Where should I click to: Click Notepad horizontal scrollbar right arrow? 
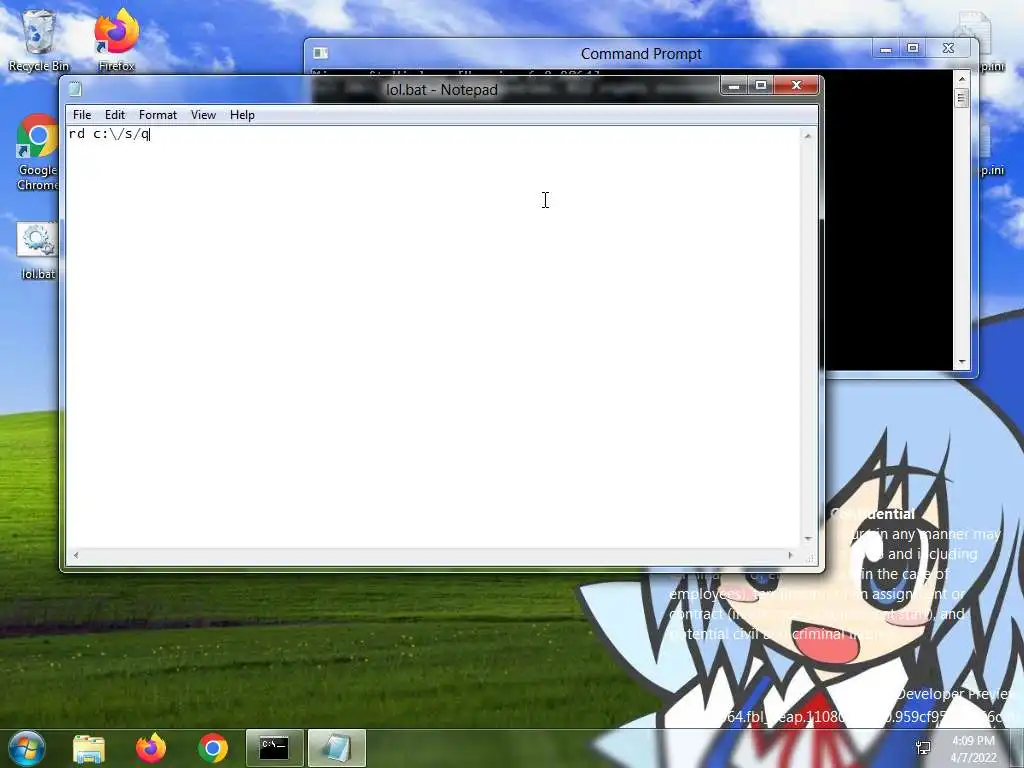(x=791, y=555)
